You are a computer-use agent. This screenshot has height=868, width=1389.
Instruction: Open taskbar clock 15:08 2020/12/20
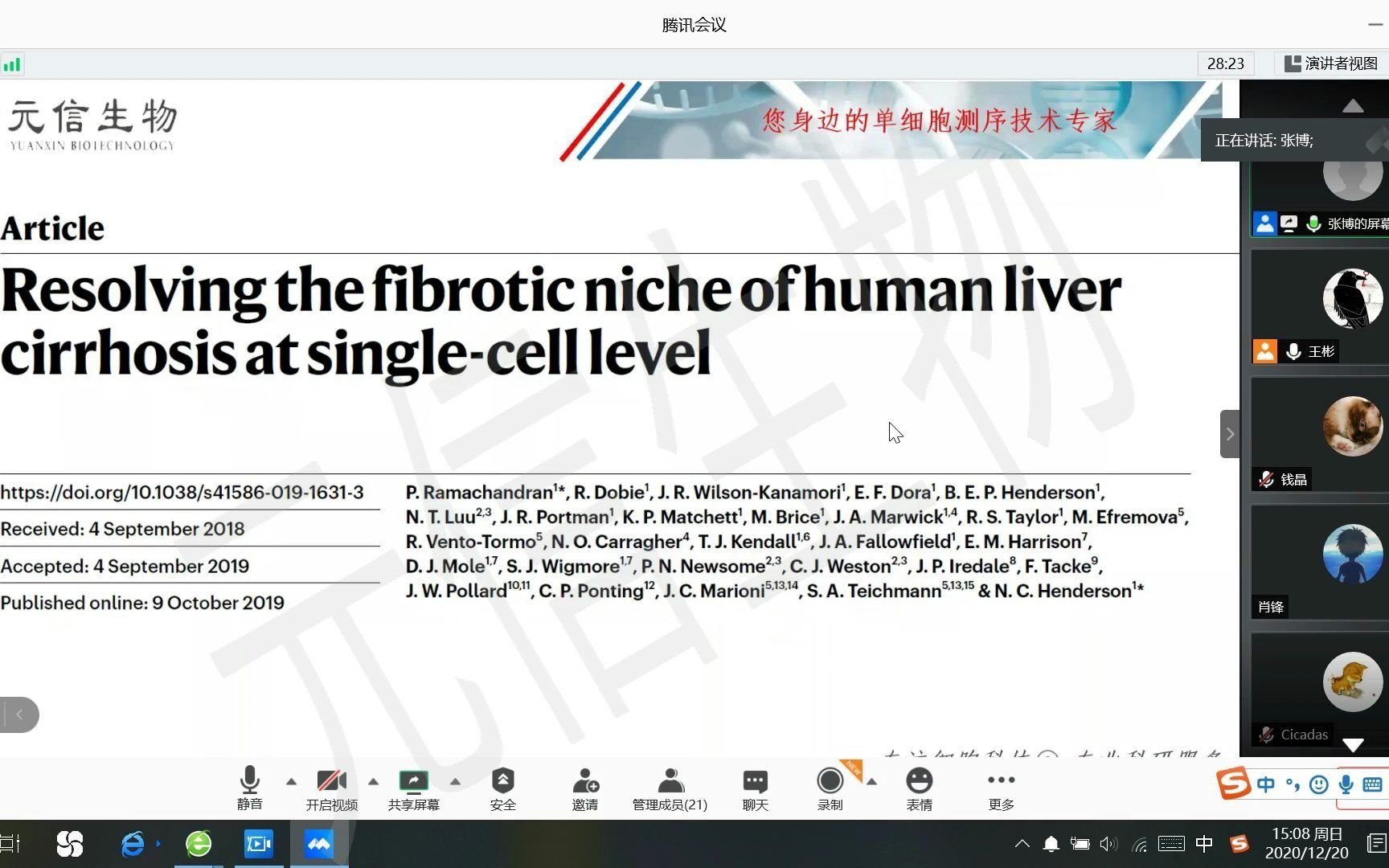[x=1307, y=844]
